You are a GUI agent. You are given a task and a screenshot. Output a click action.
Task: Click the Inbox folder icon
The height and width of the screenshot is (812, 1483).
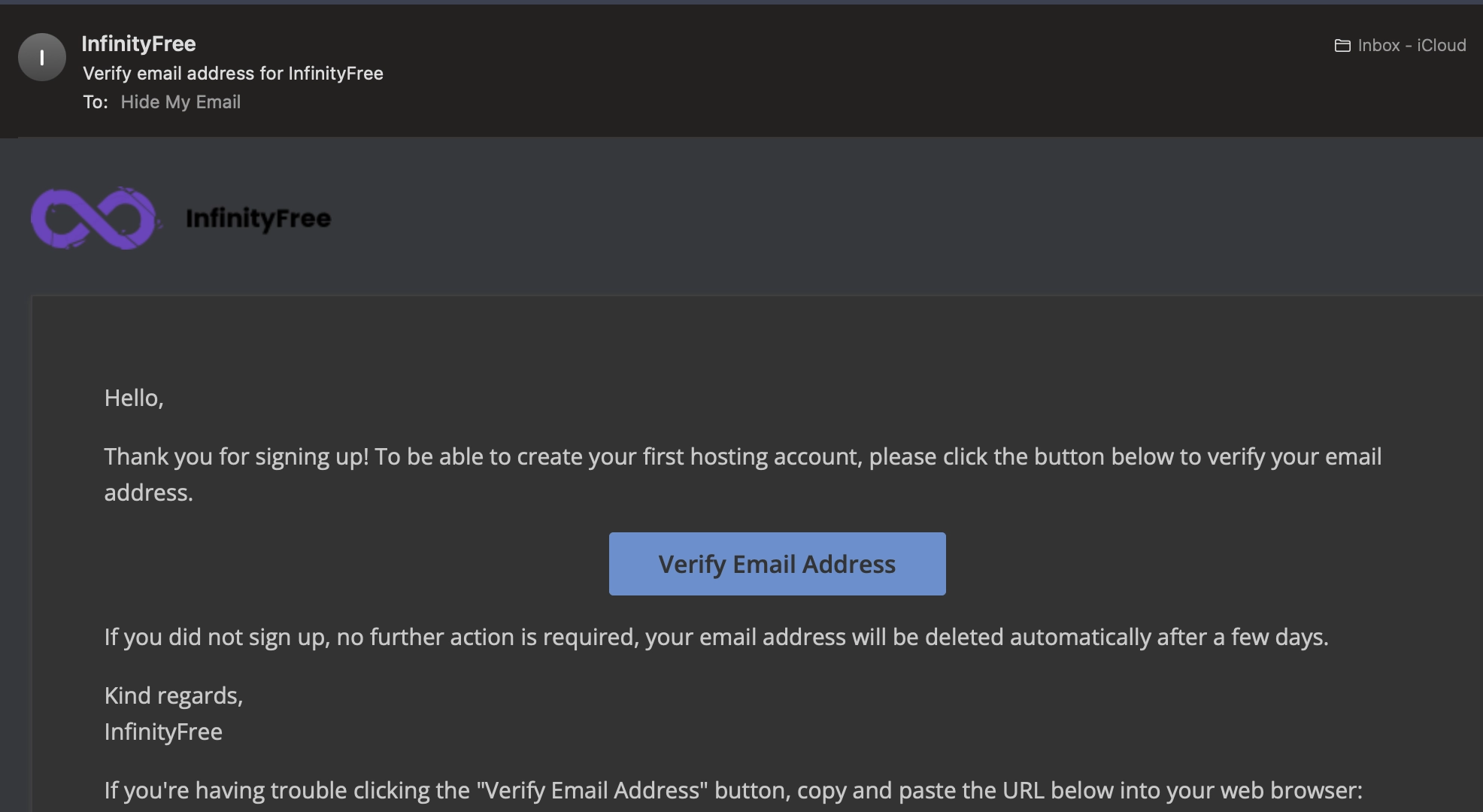tap(1342, 46)
